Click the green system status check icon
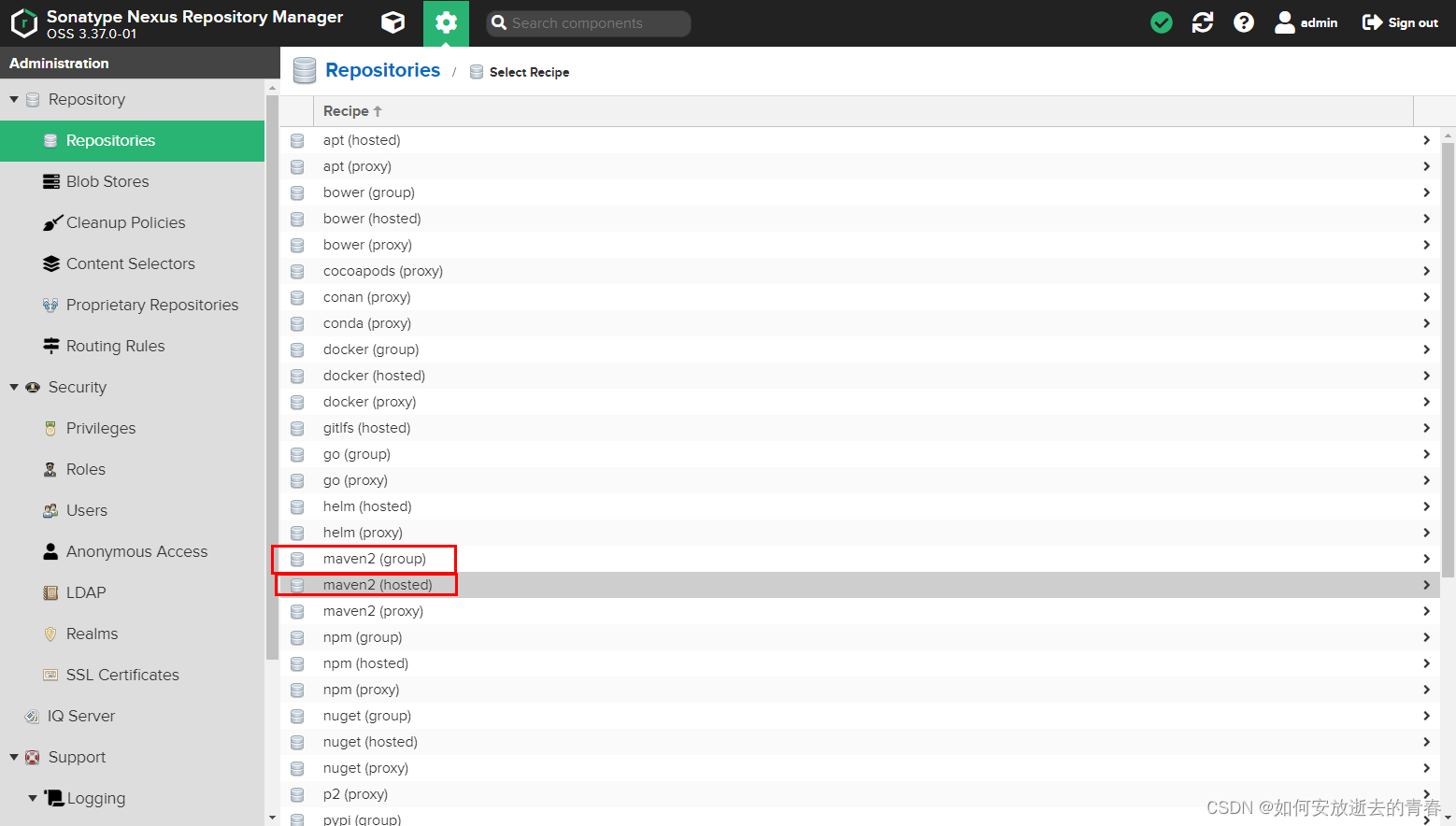 [x=1162, y=22]
